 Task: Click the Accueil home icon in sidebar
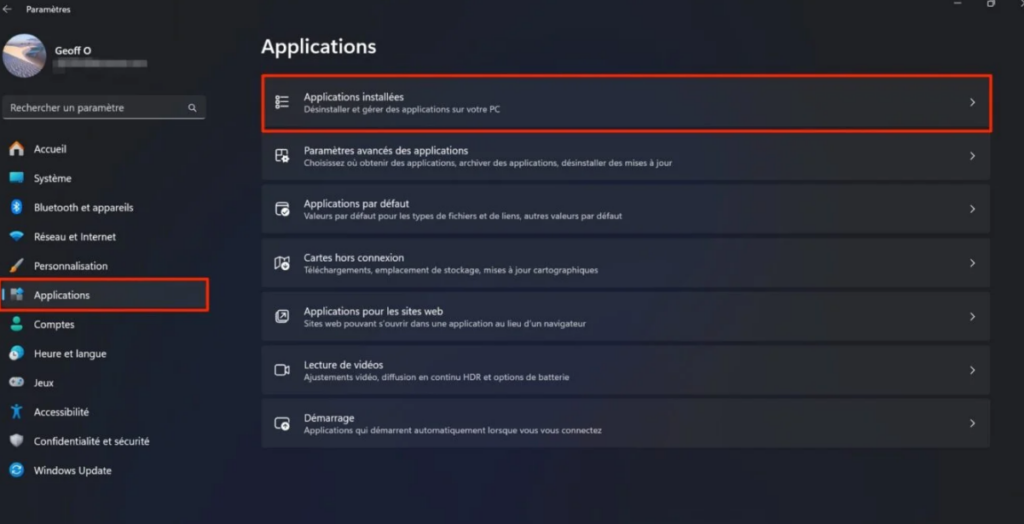16,149
